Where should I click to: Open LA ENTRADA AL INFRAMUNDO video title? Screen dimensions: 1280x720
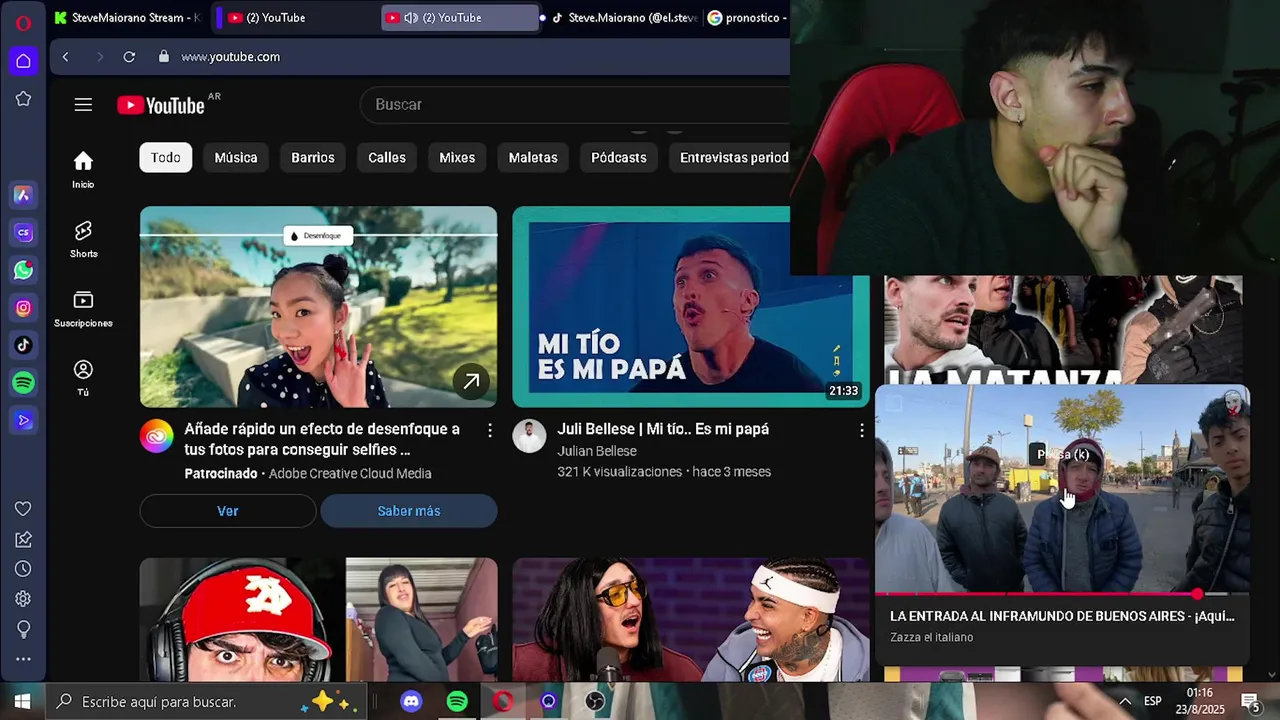[1062, 616]
